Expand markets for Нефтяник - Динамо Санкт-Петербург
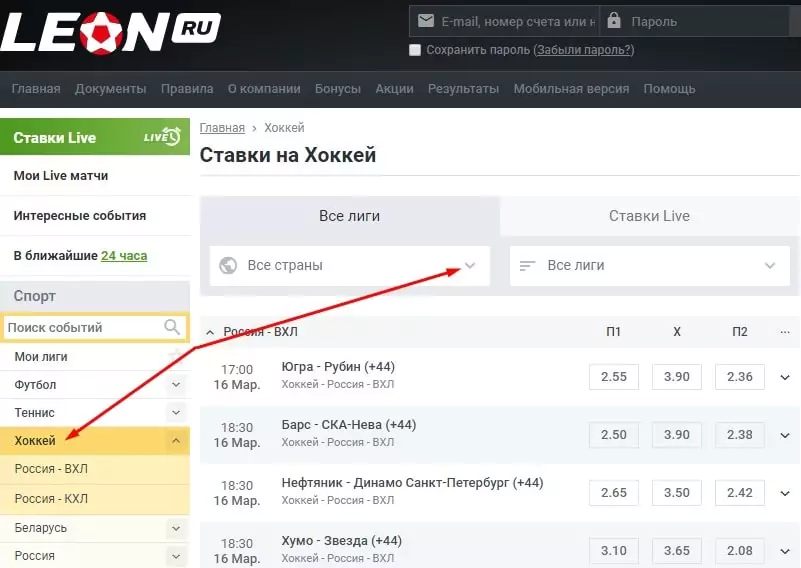 tap(785, 493)
